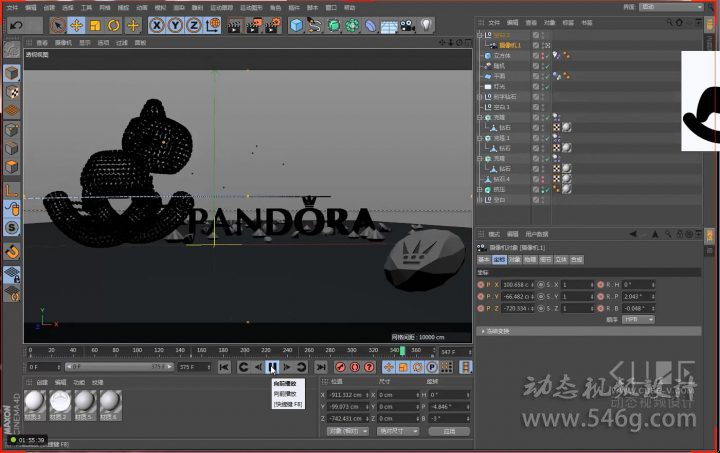720x453 pixels.
Task: Open the rotation order HPB dropdown
Action: click(638, 319)
